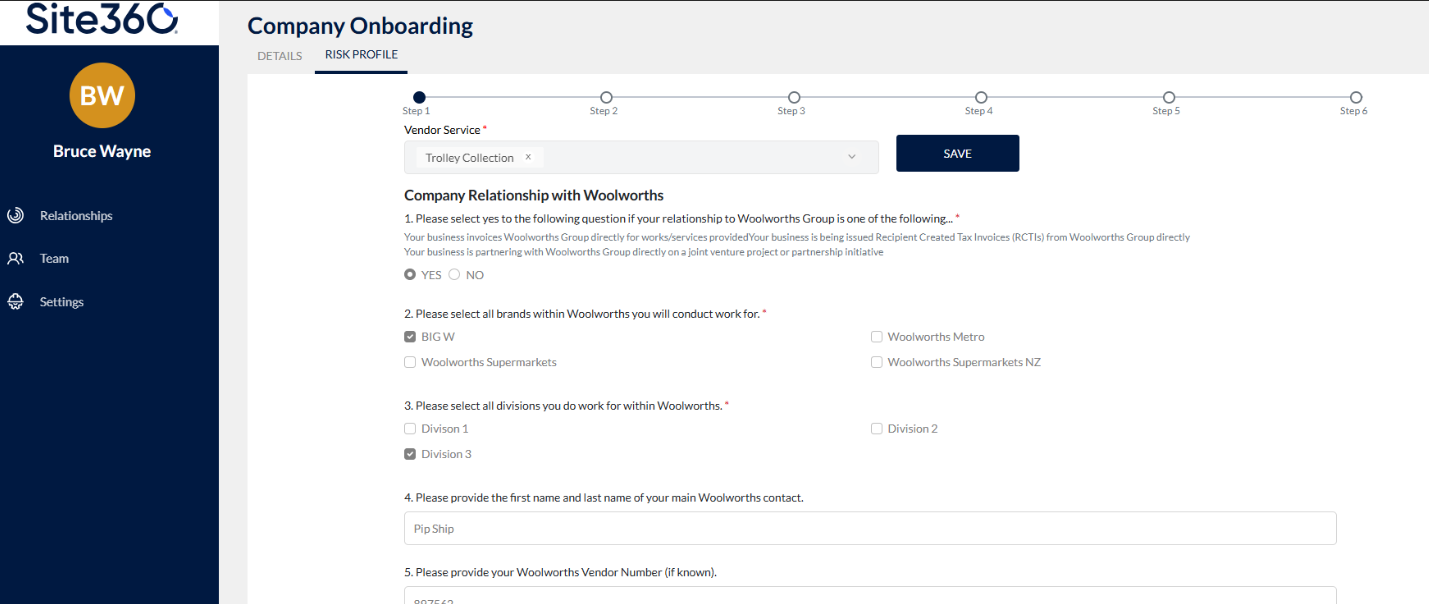Uncheck the BIG W checkbox
This screenshot has width=1429, height=604.
point(410,337)
